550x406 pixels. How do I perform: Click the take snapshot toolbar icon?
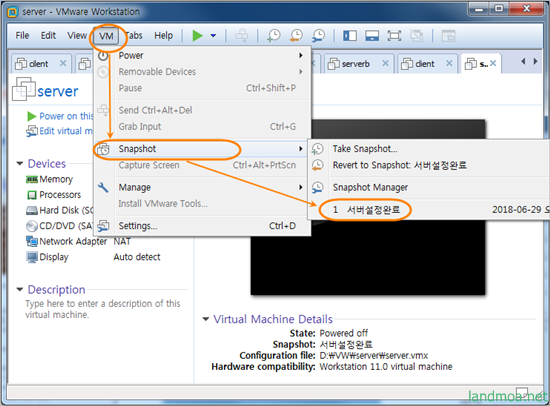[x=274, y=35]
